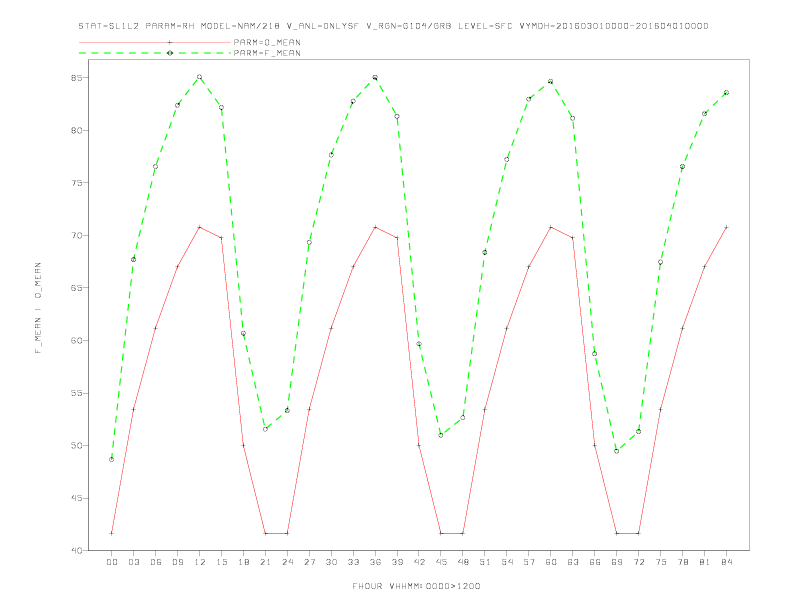Click x-axis forecast hour label 15

(x=221, y=562)
